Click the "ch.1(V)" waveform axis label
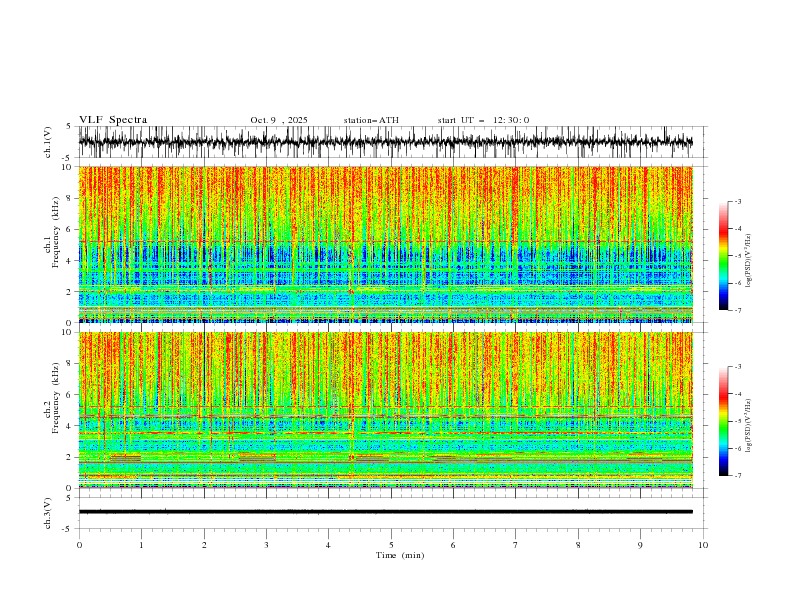The image size is (792, 612). point(48,142)
